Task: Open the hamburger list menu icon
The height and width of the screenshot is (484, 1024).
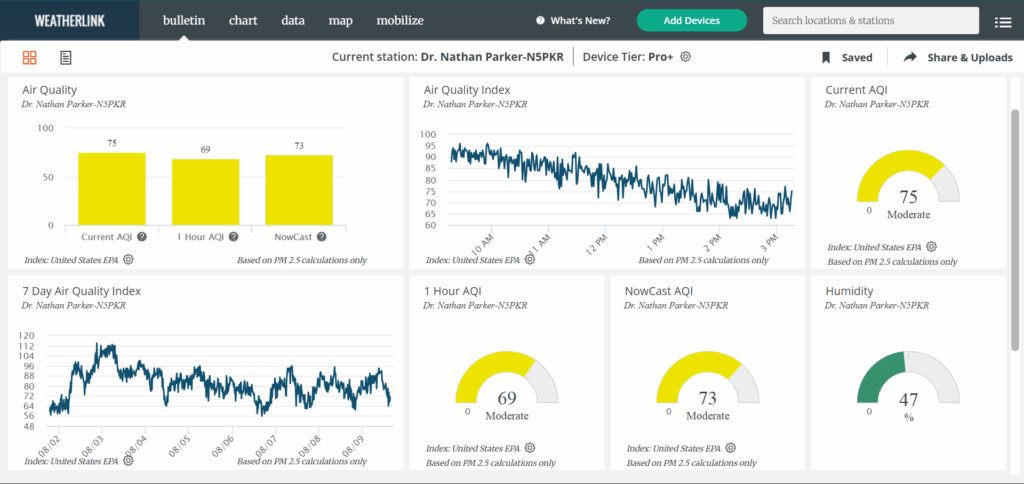Action: click(1002, 22)
